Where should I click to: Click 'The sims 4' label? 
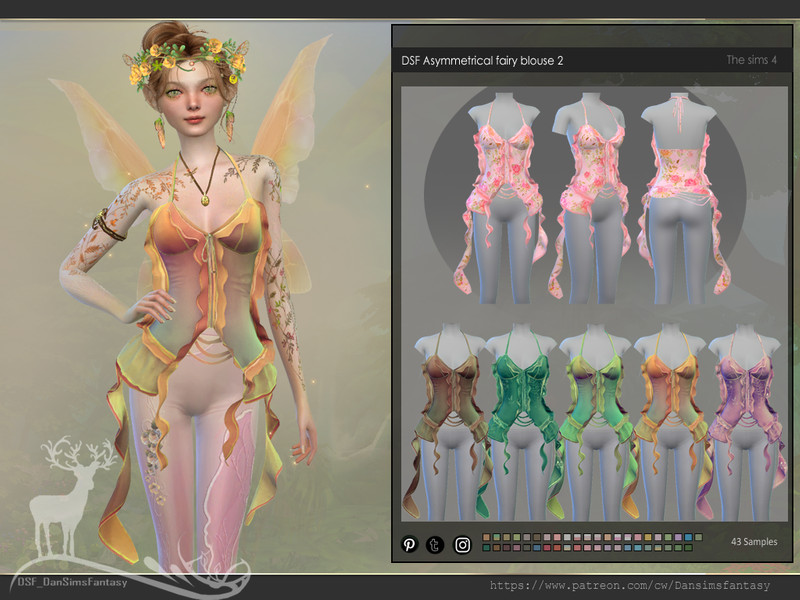pyautogui.click(x=751, y=61)
